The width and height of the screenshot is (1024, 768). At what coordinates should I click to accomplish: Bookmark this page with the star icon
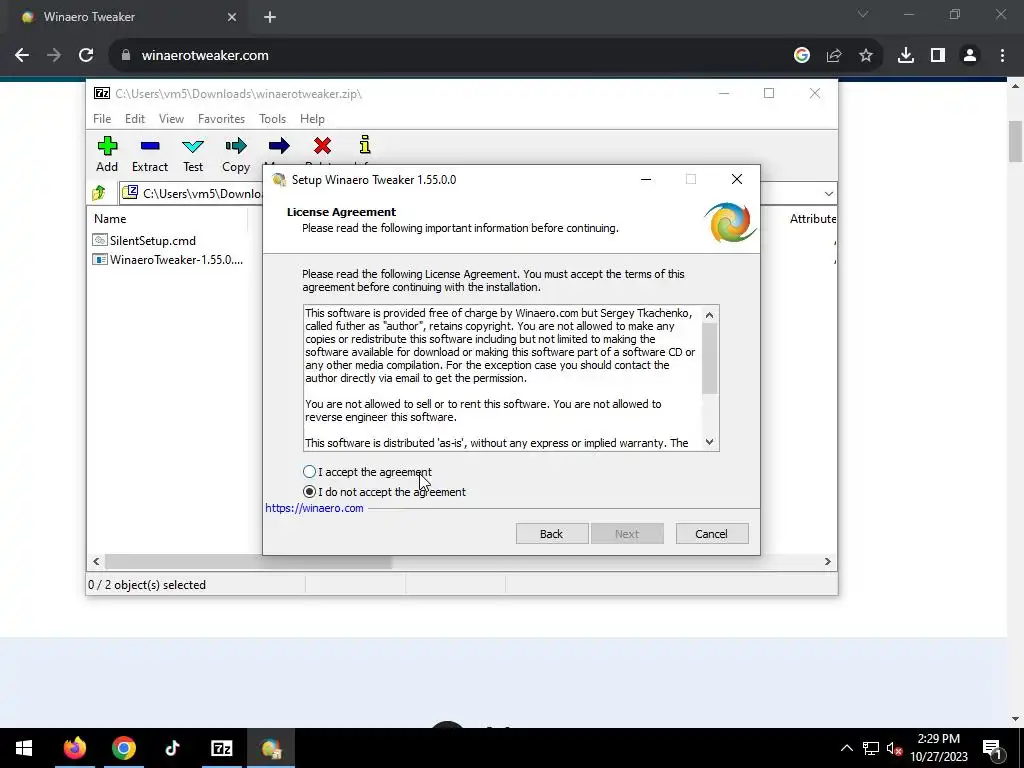pyautogui.click(x=866, y=56)
